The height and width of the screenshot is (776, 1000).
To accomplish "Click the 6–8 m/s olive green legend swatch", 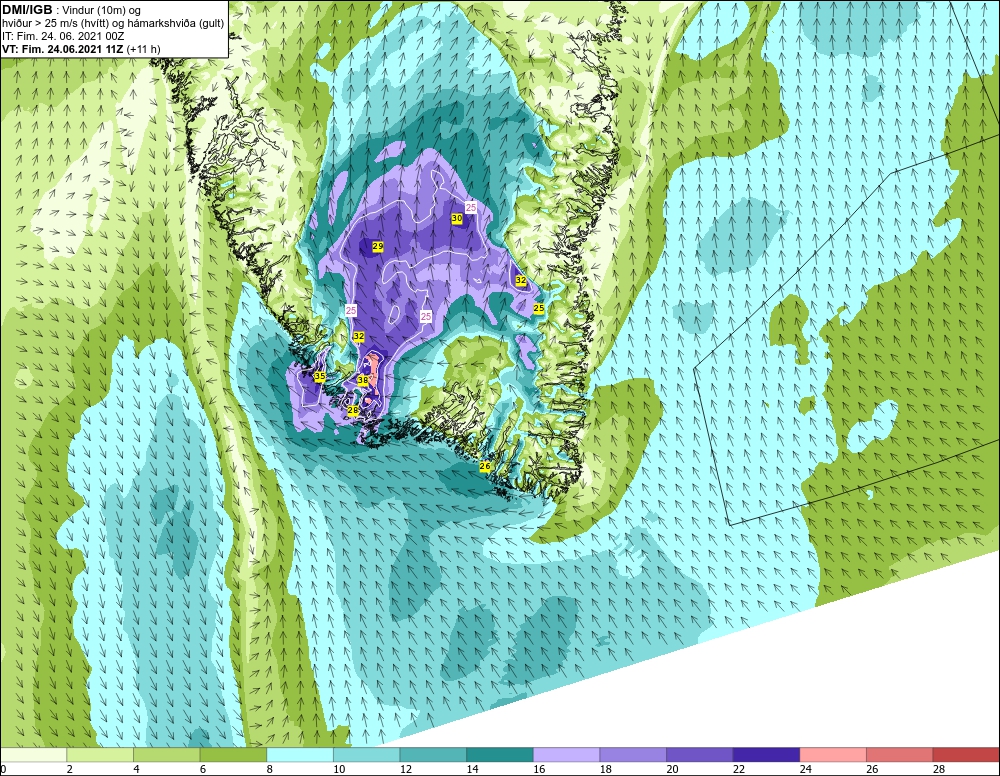I will 233,755.
